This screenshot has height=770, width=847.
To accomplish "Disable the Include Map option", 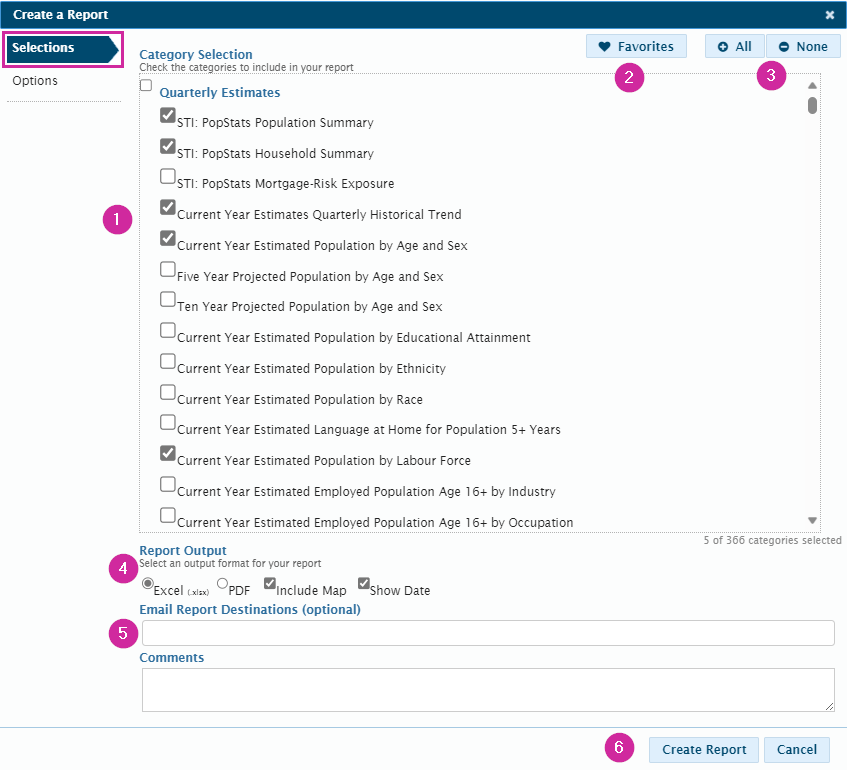I will coord(269,583).
